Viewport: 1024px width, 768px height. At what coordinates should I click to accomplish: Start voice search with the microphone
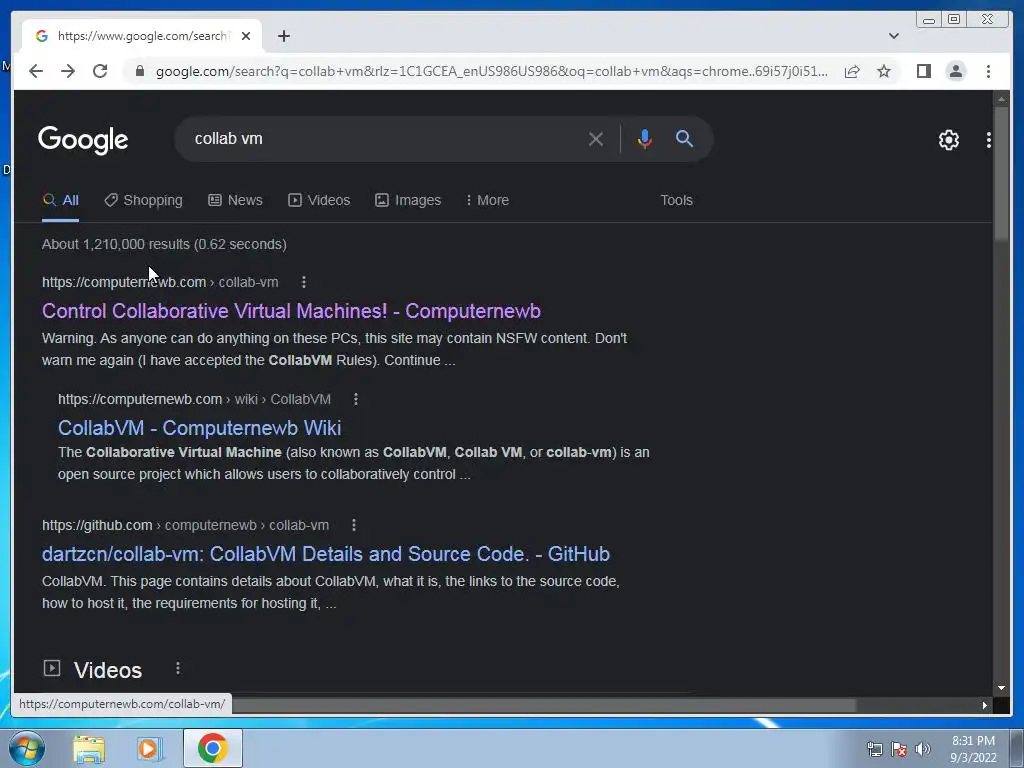pos(645,138)
